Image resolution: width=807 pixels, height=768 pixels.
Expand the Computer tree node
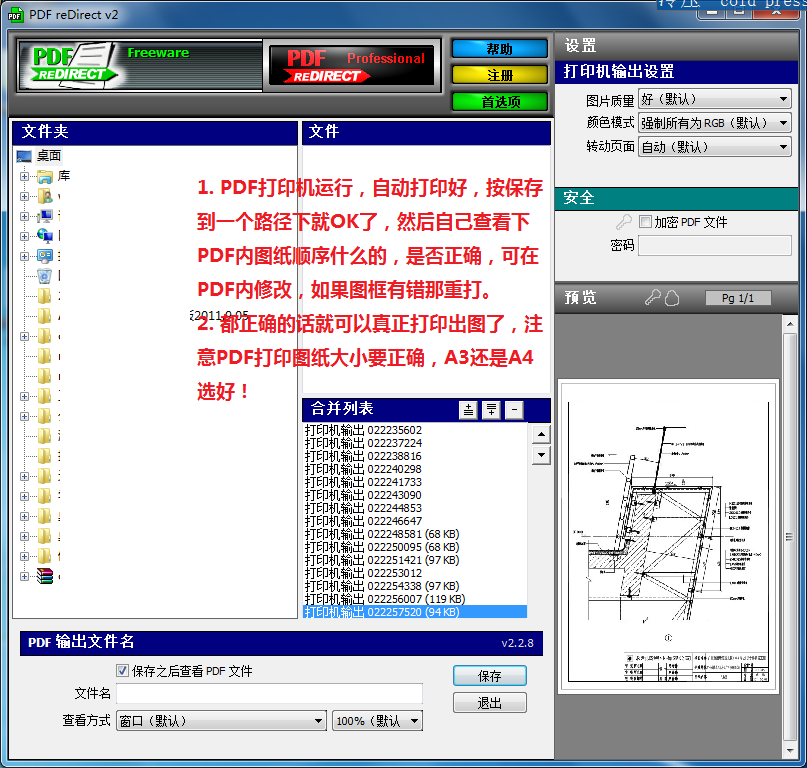pos(24,216)
